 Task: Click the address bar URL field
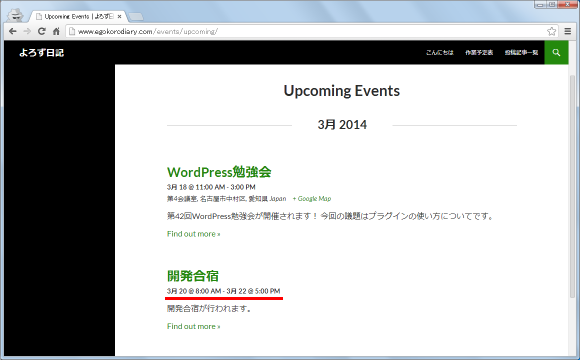click(x=307, y=31)
